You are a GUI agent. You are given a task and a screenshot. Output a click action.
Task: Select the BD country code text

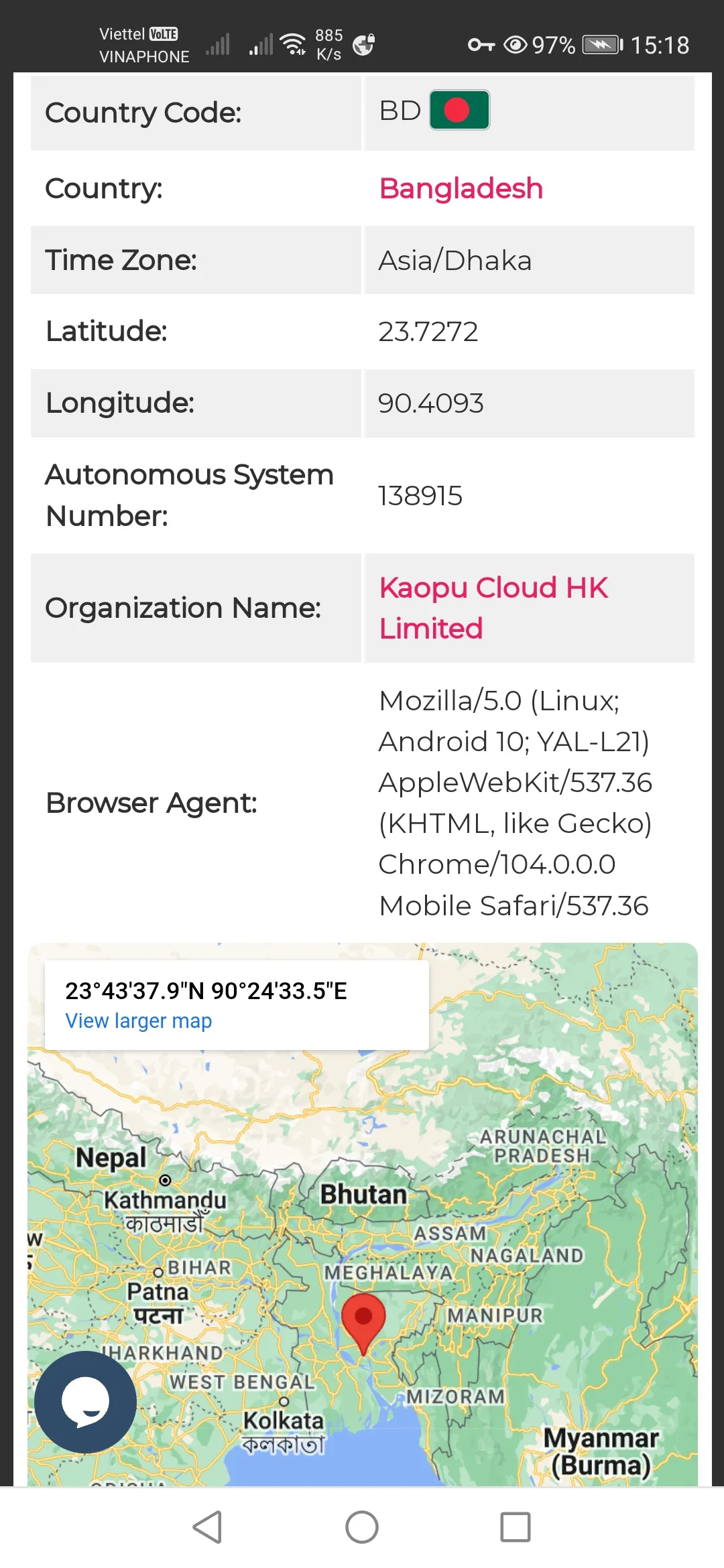point(400,111)
